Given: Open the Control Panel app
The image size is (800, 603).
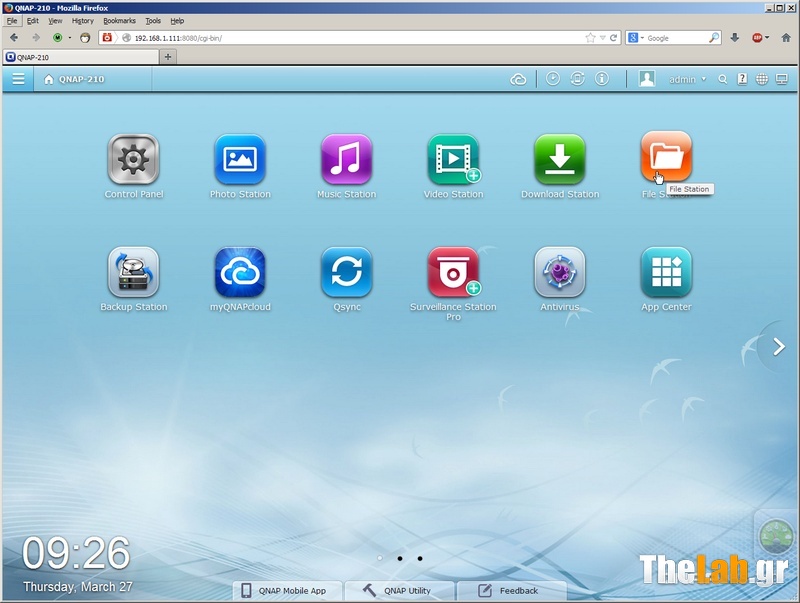Looking at the screenshot, I should (x=133, y=159).
